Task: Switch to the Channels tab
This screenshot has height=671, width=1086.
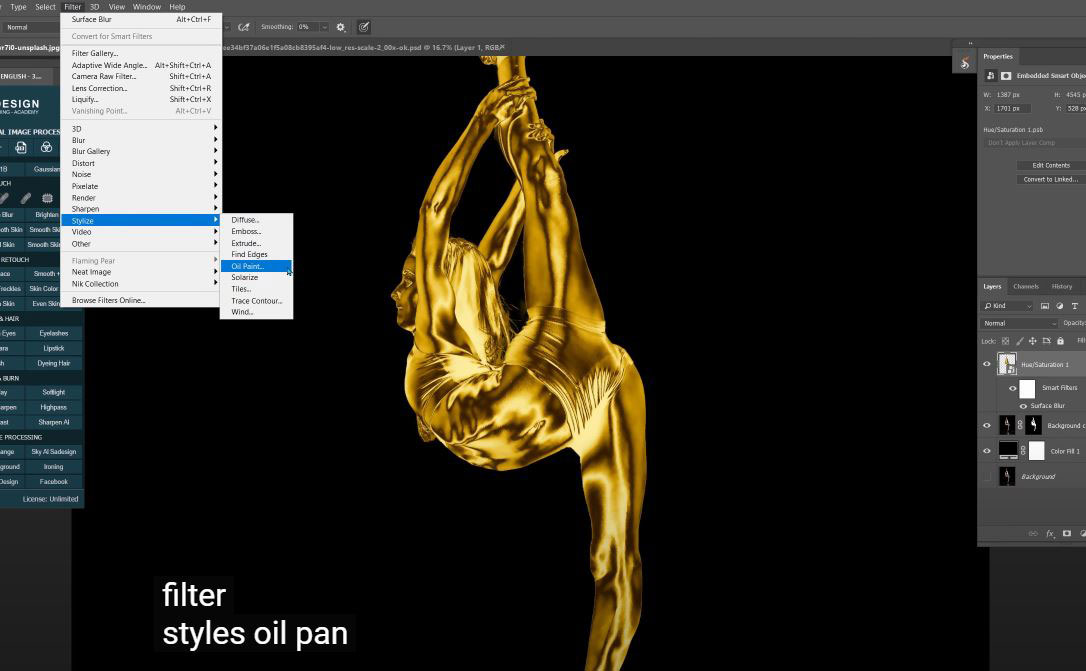Action: pyautogui.click(x=1026, y=287)
